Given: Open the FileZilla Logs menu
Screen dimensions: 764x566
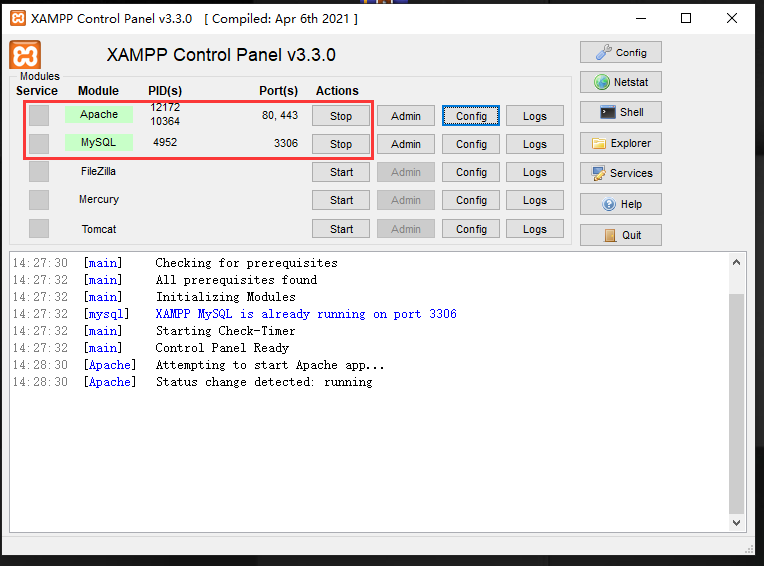Looking at the screenshot, I should tap(535, 172).
